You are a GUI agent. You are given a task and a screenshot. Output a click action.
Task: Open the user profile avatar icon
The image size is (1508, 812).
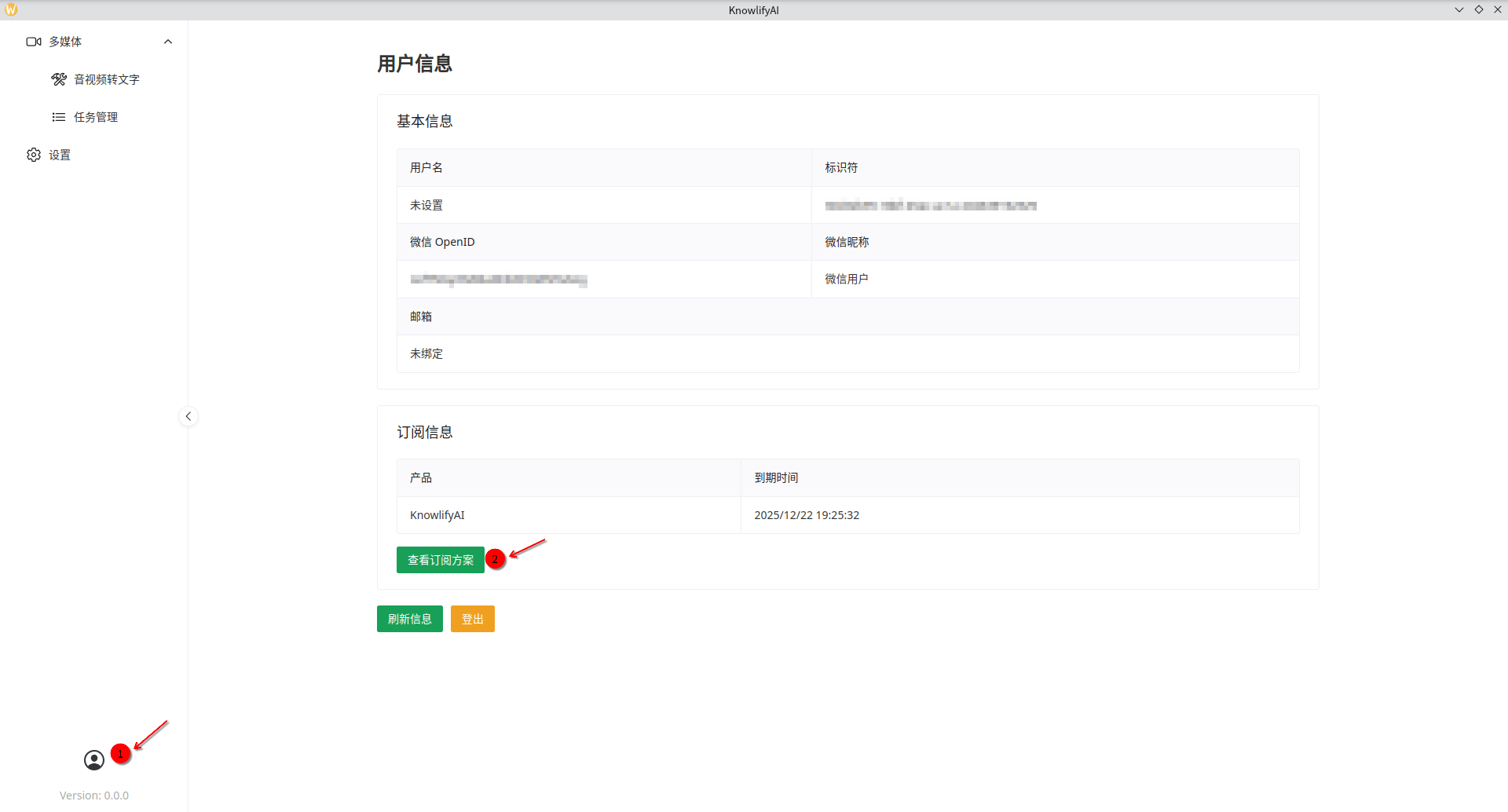click(x=94, y=760)
